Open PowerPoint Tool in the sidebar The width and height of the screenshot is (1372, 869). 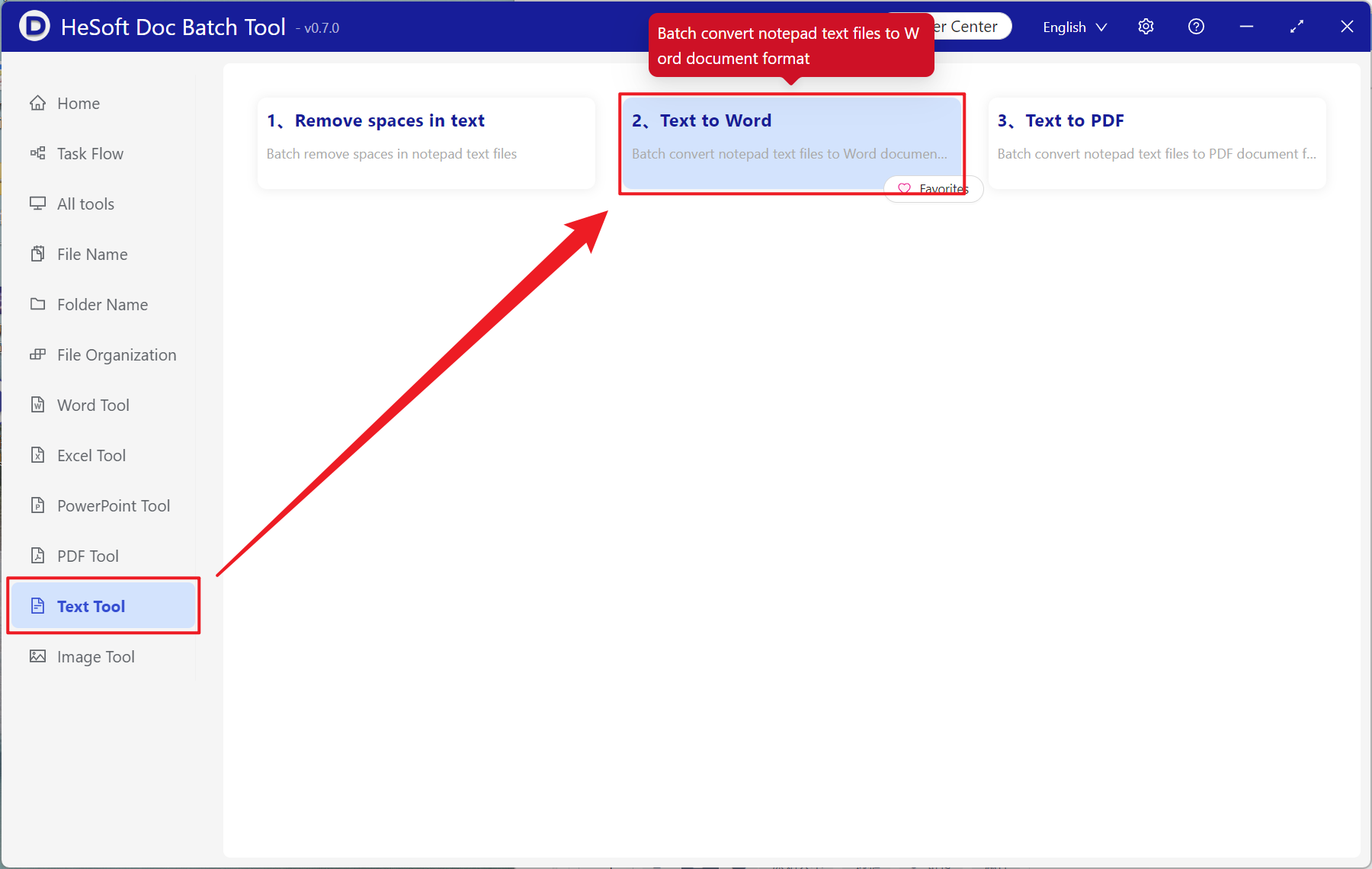click(x=103, y=505)
